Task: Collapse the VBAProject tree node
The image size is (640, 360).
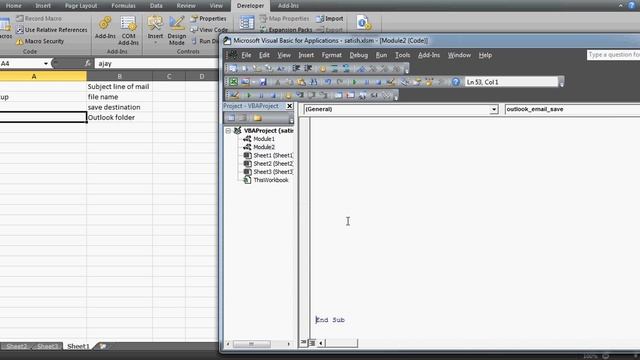Action: 228,131
